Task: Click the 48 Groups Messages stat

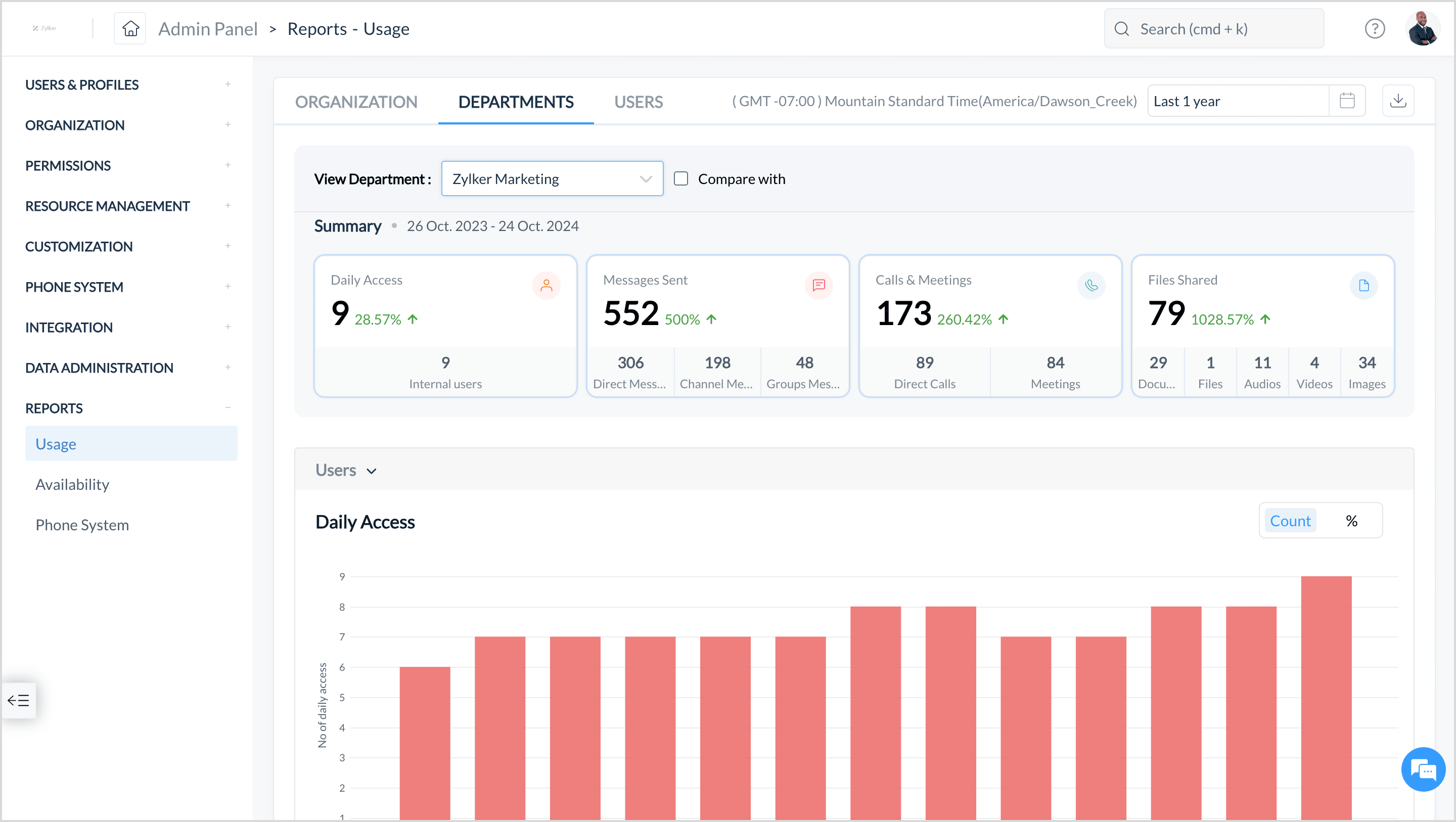Action: [x=804, y=372]
